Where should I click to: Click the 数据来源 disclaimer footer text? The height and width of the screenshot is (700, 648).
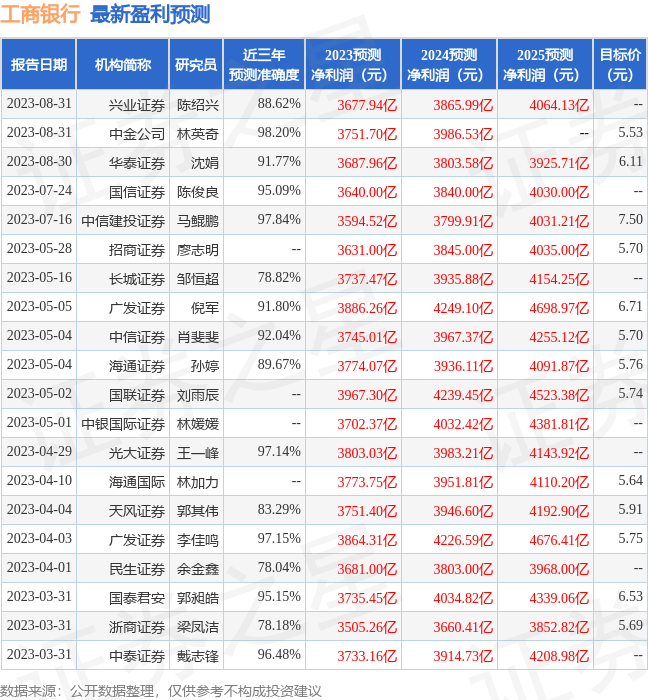pyautogui.click(x=161, y=691)
